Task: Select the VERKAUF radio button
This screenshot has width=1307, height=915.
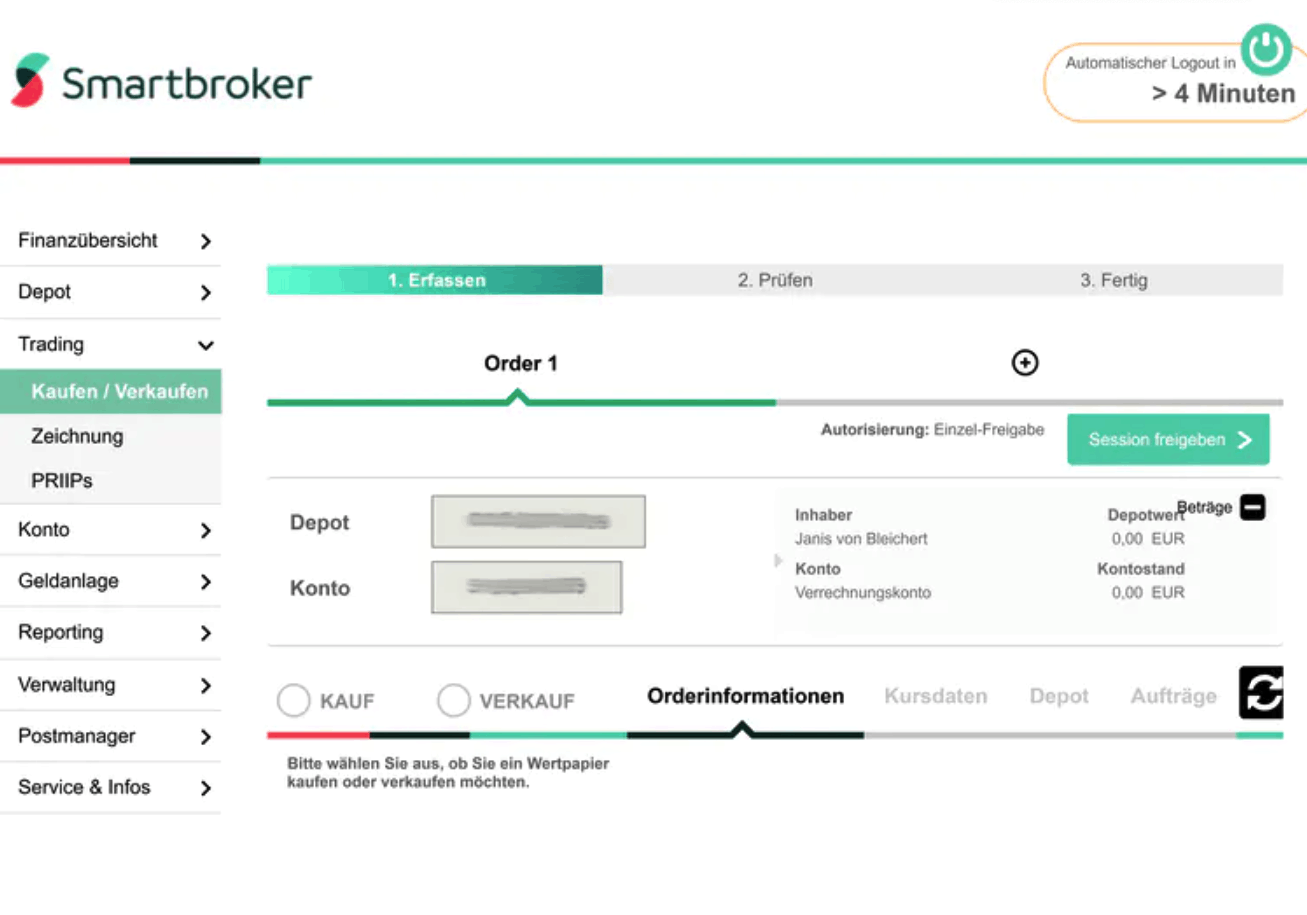Action: pos(454,700)
